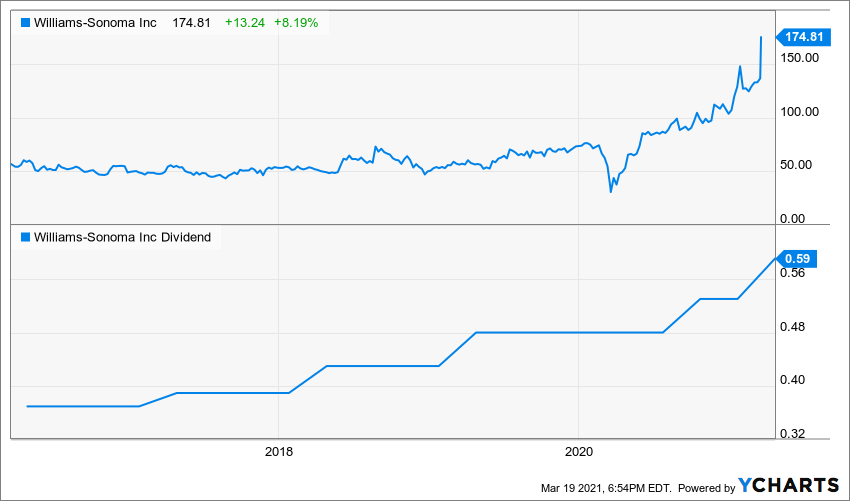The image size is (850, 501).
Task: Click the 0.59 dividend flag marker
Action: coord(796,259)
